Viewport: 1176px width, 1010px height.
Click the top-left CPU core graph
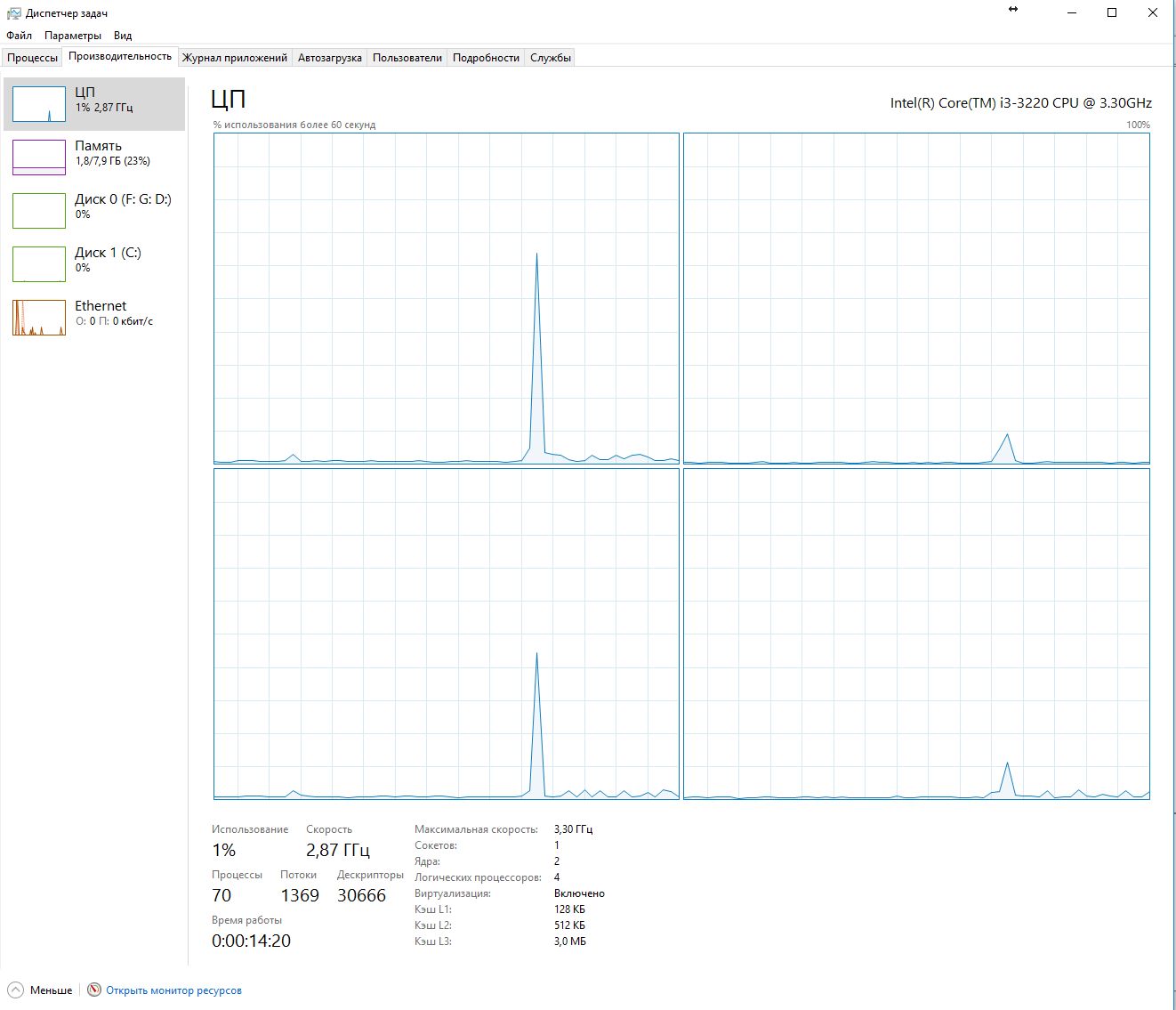[447, 298]
